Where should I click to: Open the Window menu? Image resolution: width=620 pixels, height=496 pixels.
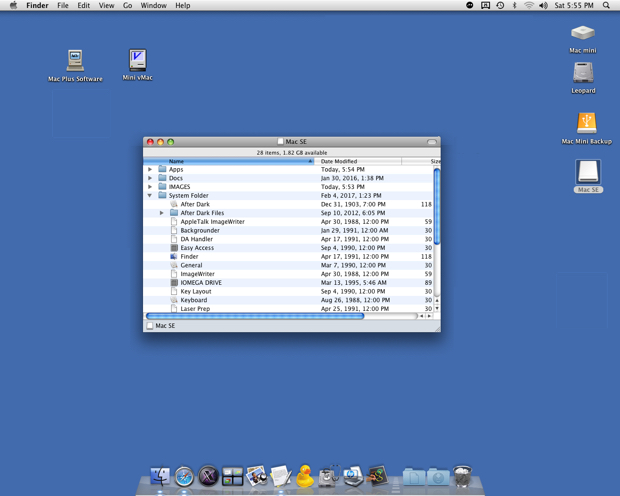pyautogui.click(x=153, y=6)
